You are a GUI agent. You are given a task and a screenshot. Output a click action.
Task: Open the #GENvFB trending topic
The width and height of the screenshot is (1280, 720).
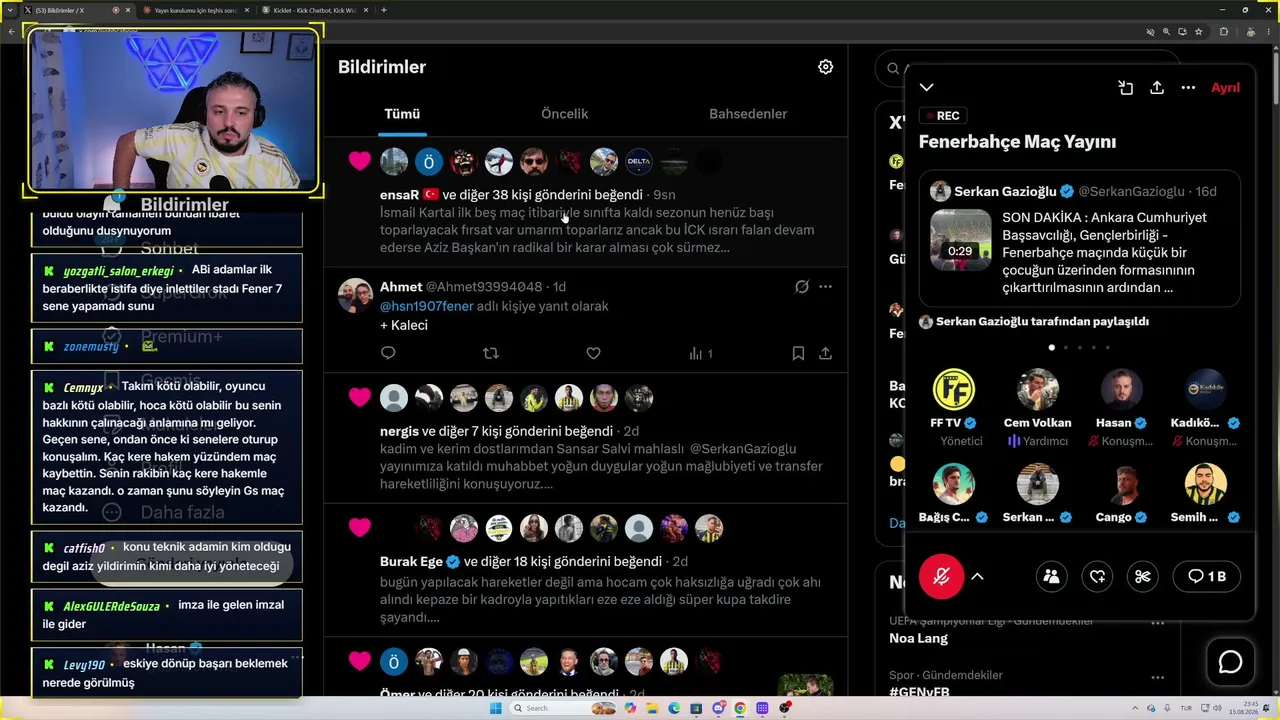(x=919, y=692)
